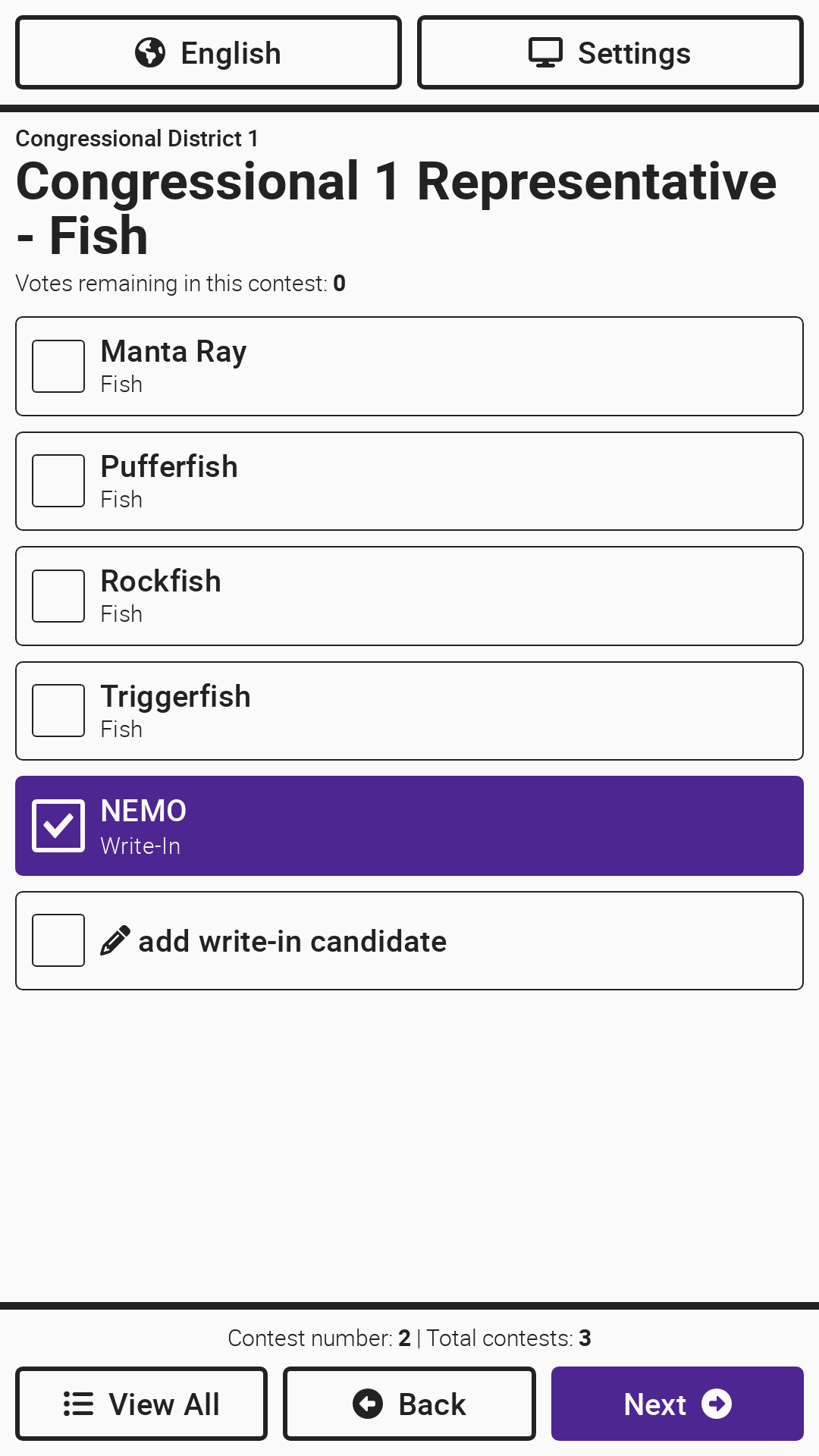Open the Settings button label
The width and height of the screenshot is (819, 1456).
pyautogui.click(x=634, y=53)
